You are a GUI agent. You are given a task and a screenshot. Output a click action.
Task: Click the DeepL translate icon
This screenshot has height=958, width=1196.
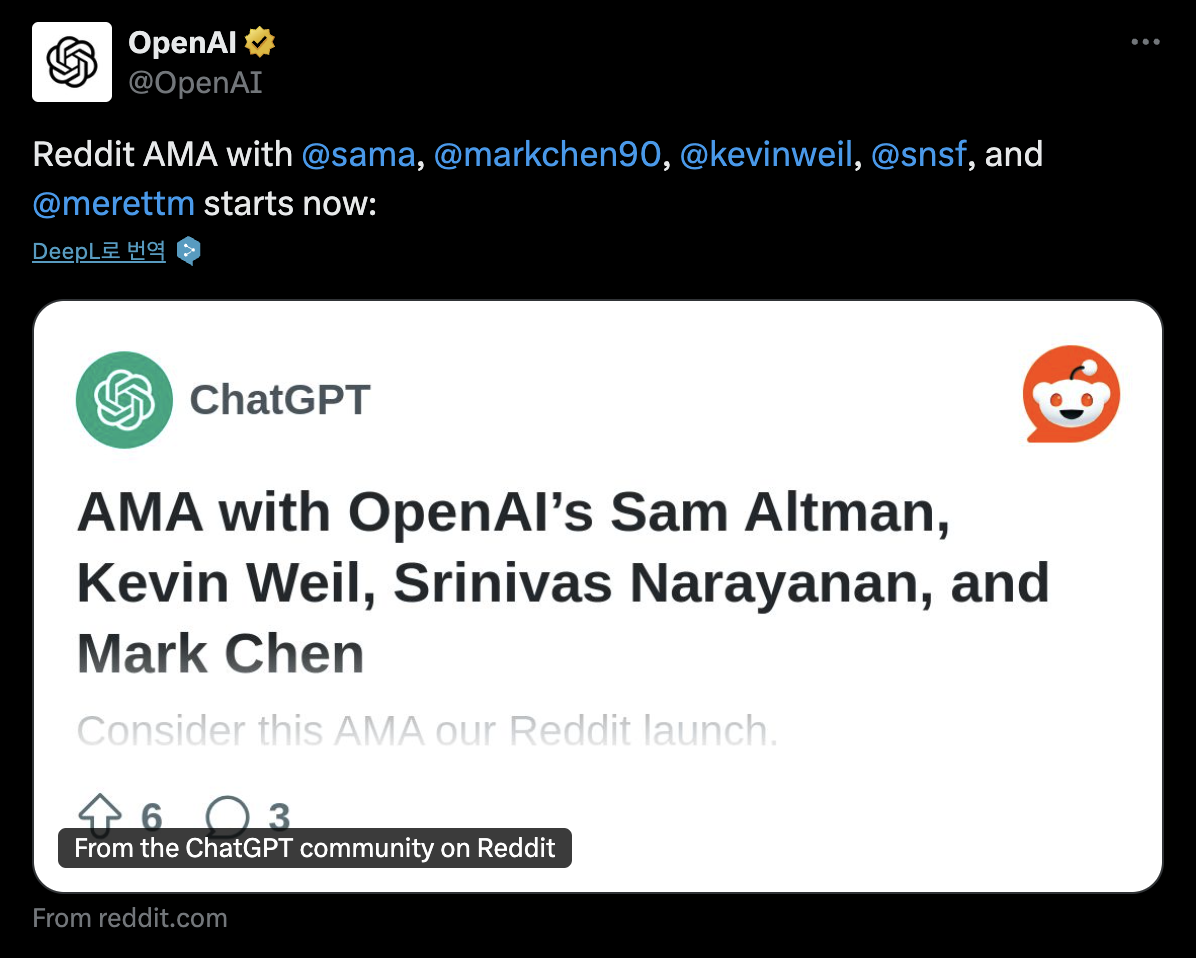click(188, 251)
